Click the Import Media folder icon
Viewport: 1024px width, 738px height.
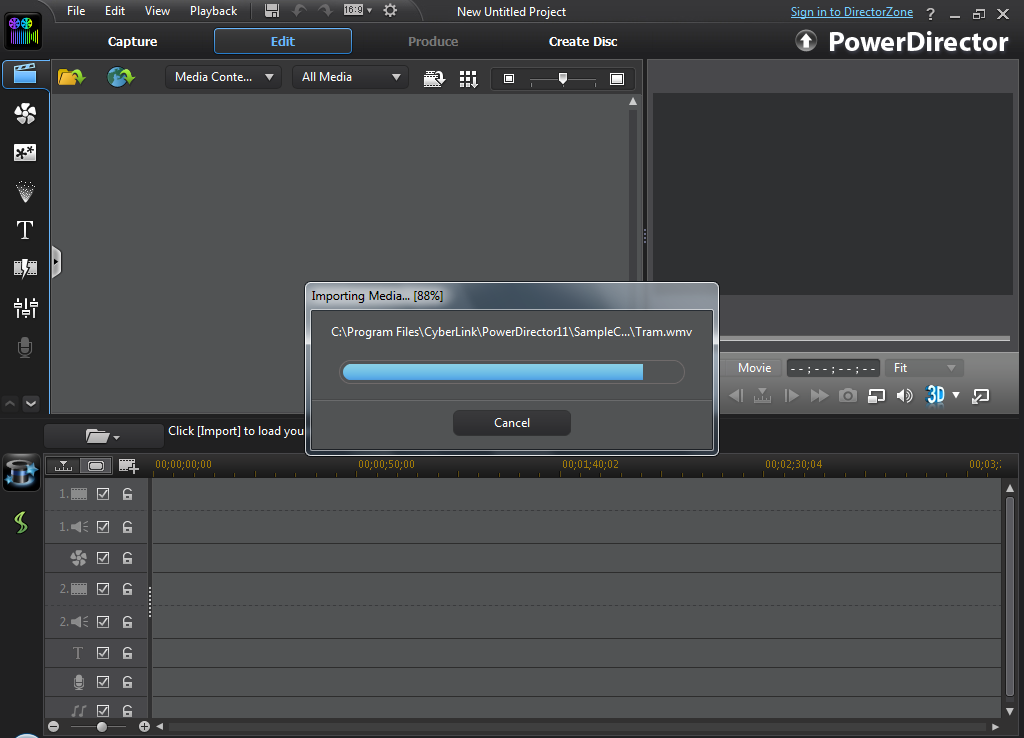click(71, 77)
